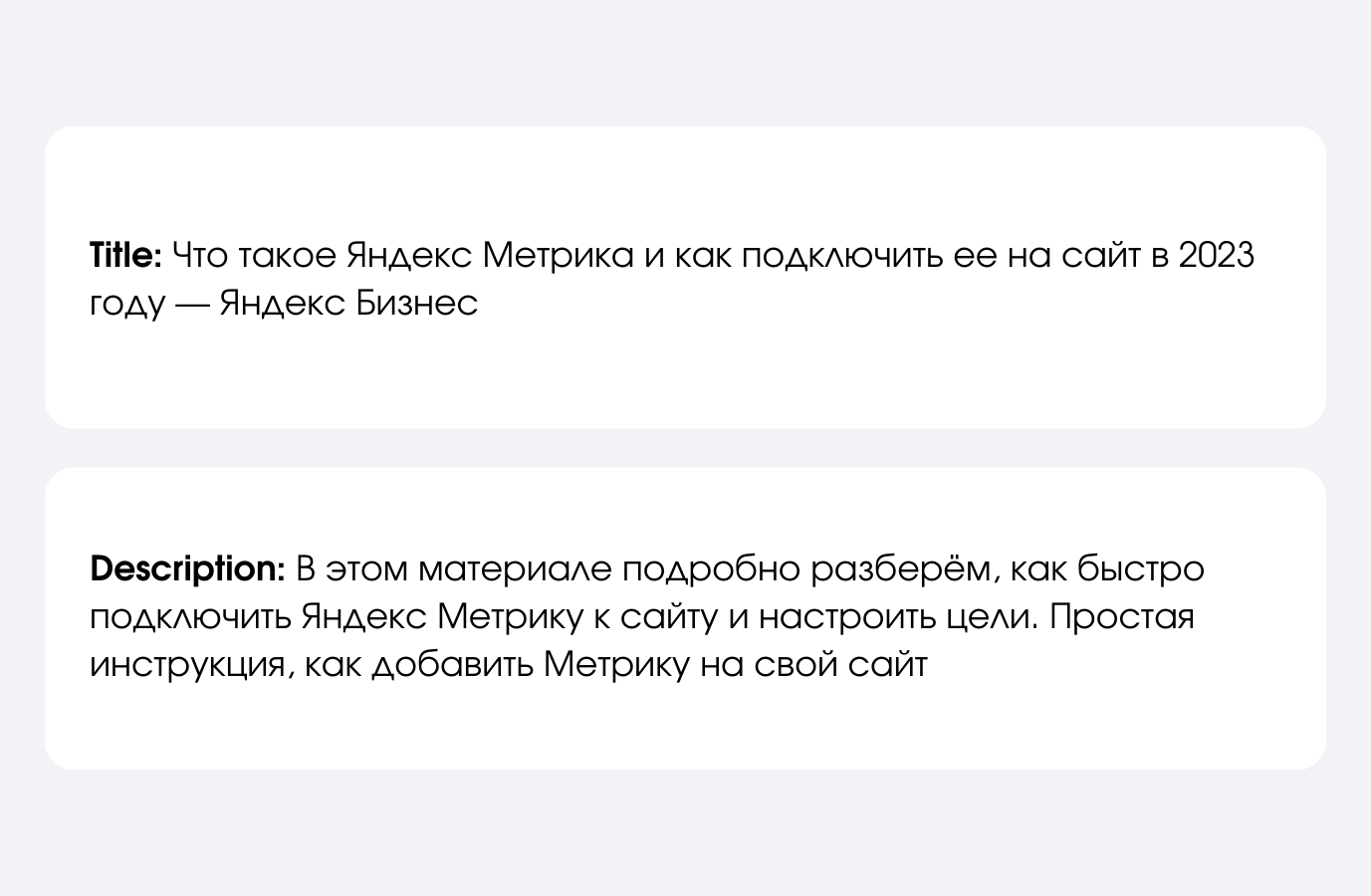Click "Что такое" at the title start
The width and height of the screenshot is (1371, 896).
[x=255, y=256]
